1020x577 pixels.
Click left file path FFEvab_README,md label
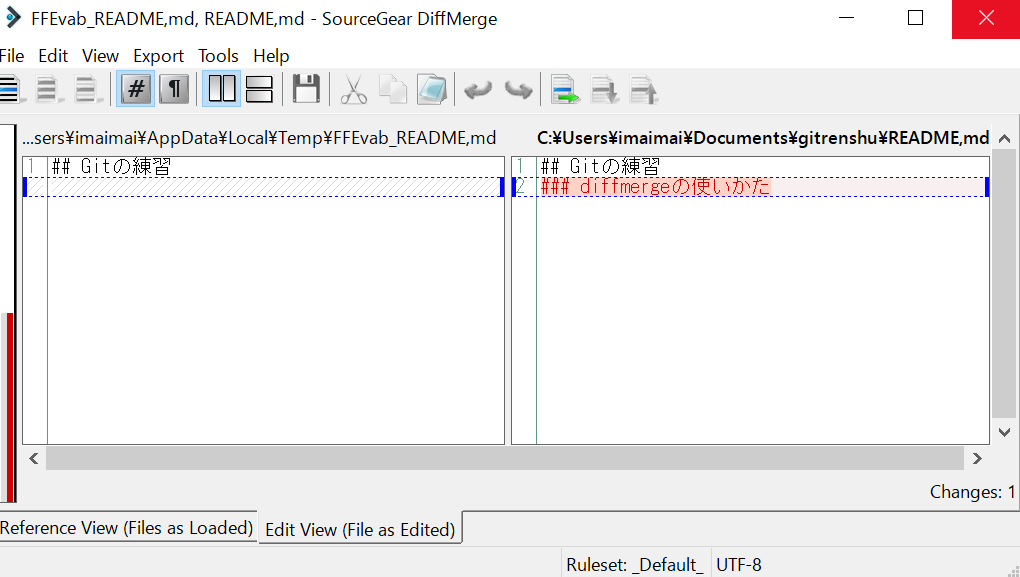tap(259, 138)
